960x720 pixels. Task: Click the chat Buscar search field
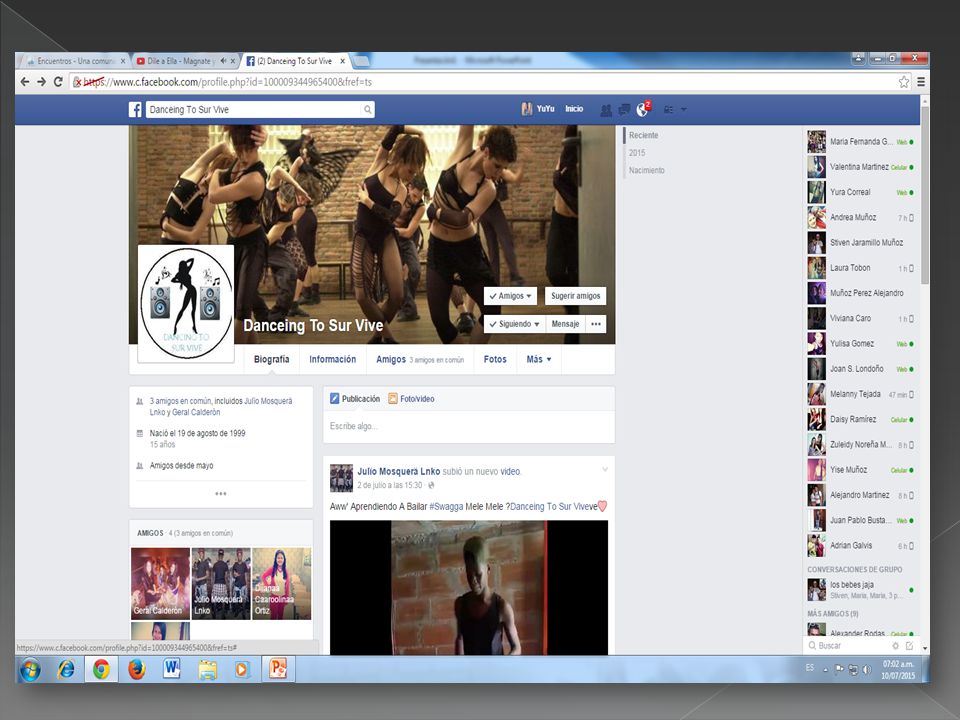[x=848, y=646]
